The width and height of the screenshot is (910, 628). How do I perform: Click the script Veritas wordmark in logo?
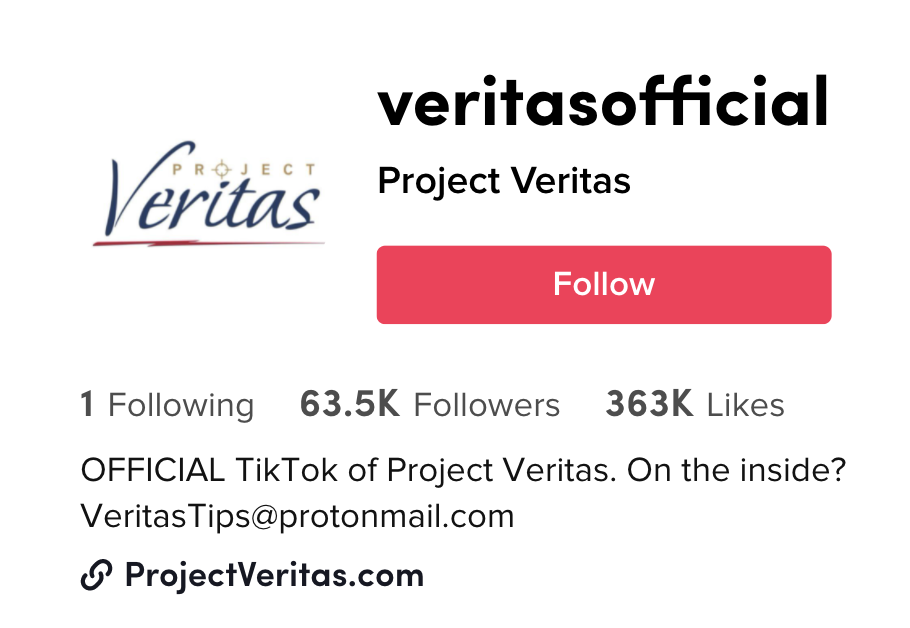(212, 192)
